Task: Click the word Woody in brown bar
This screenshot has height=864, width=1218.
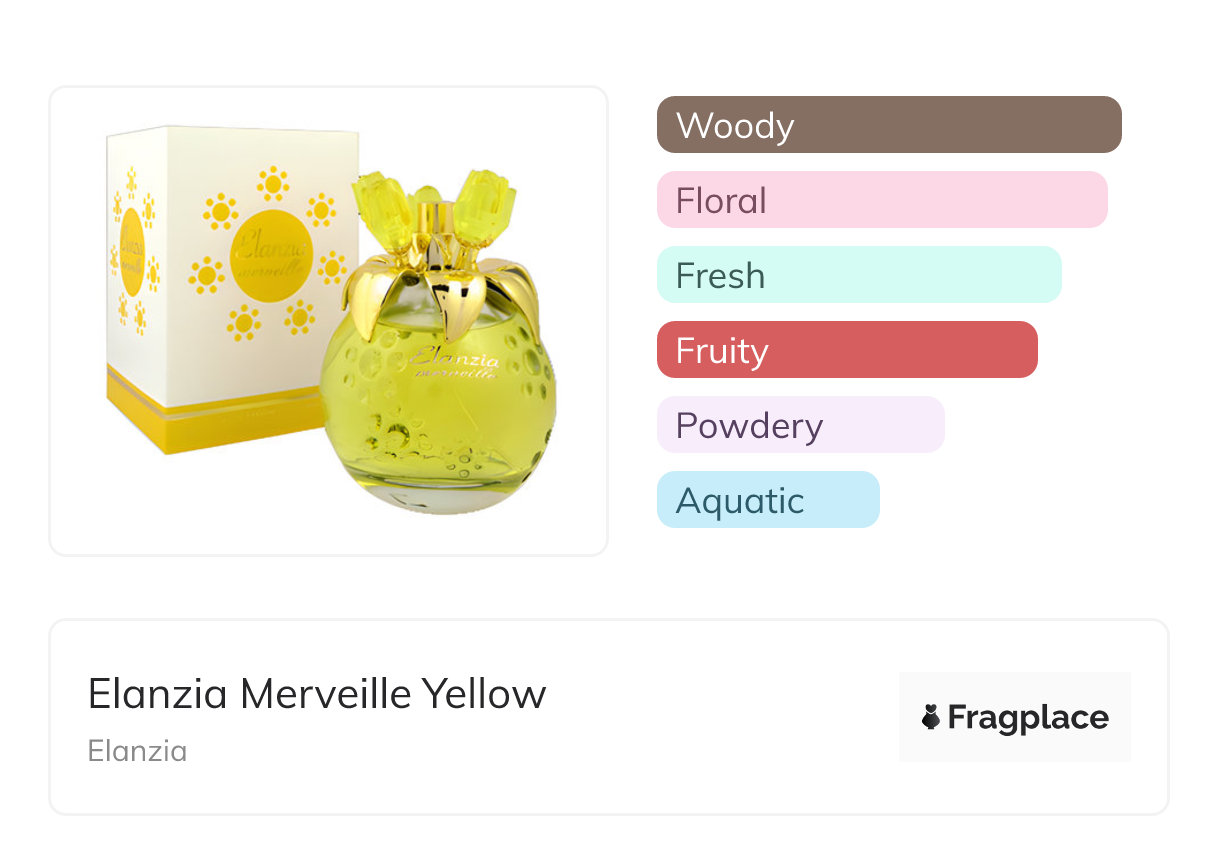Action: tap(734, 126)
